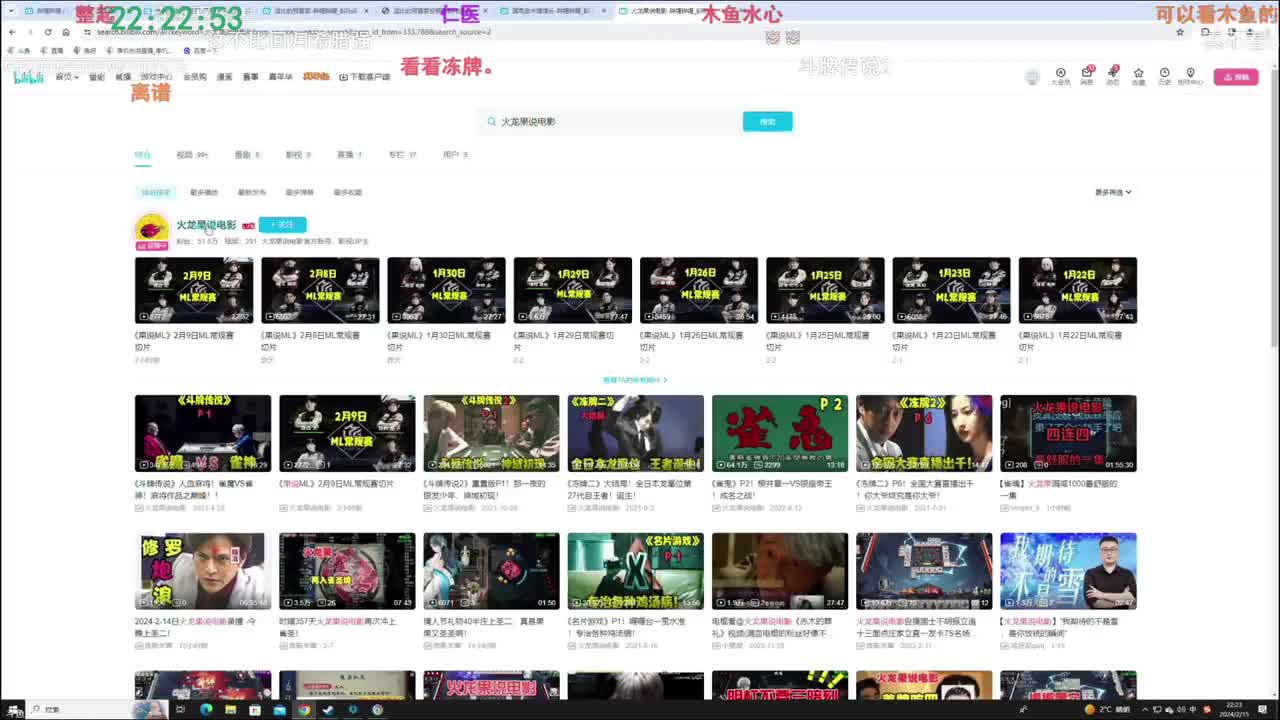Viewport: 1280px width, 720px height.
Task: Select the 最多播放 sort option
Action: coord(204,192)
